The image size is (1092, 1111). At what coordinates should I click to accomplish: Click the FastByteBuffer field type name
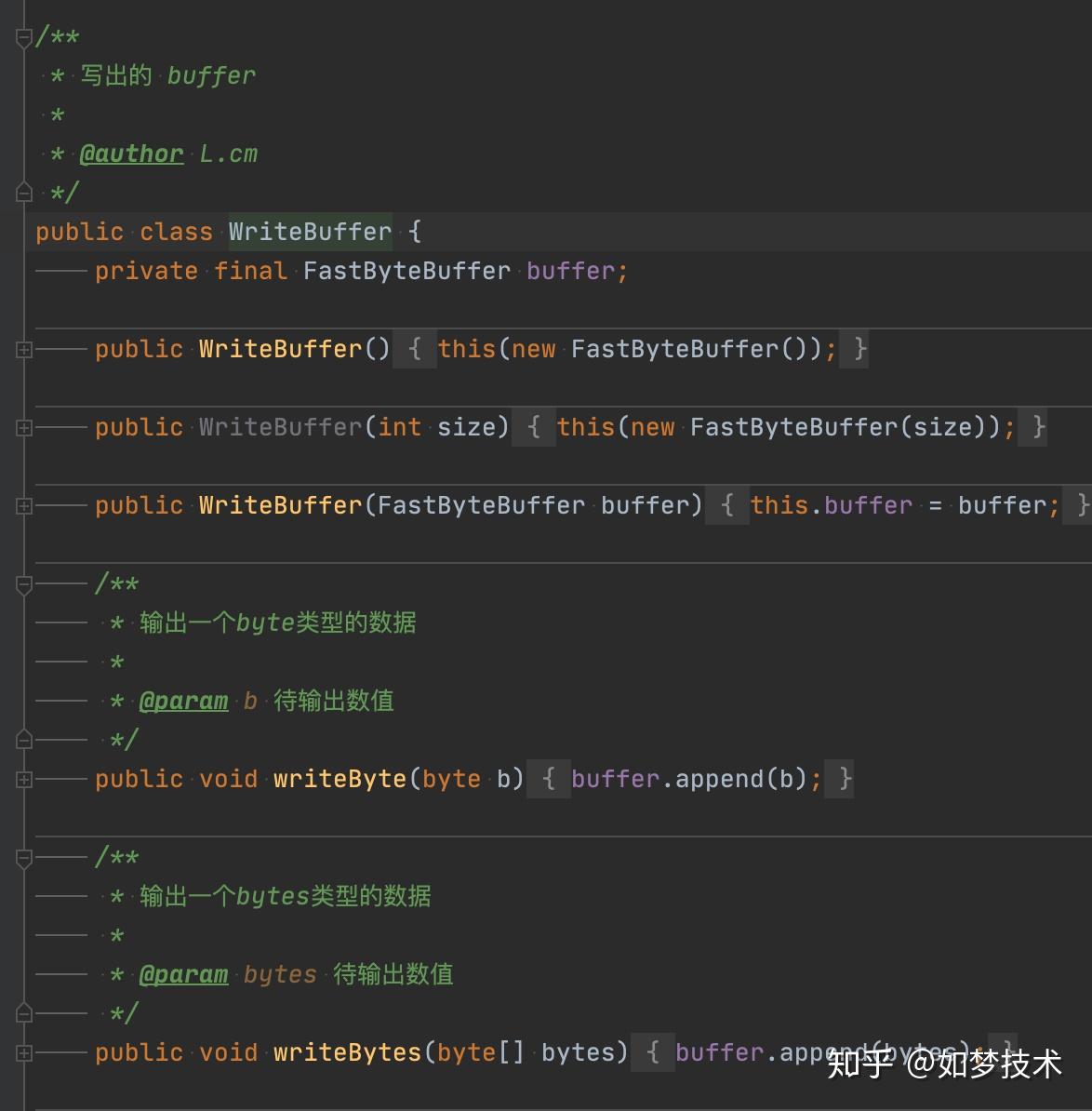[x=406, y=271]
